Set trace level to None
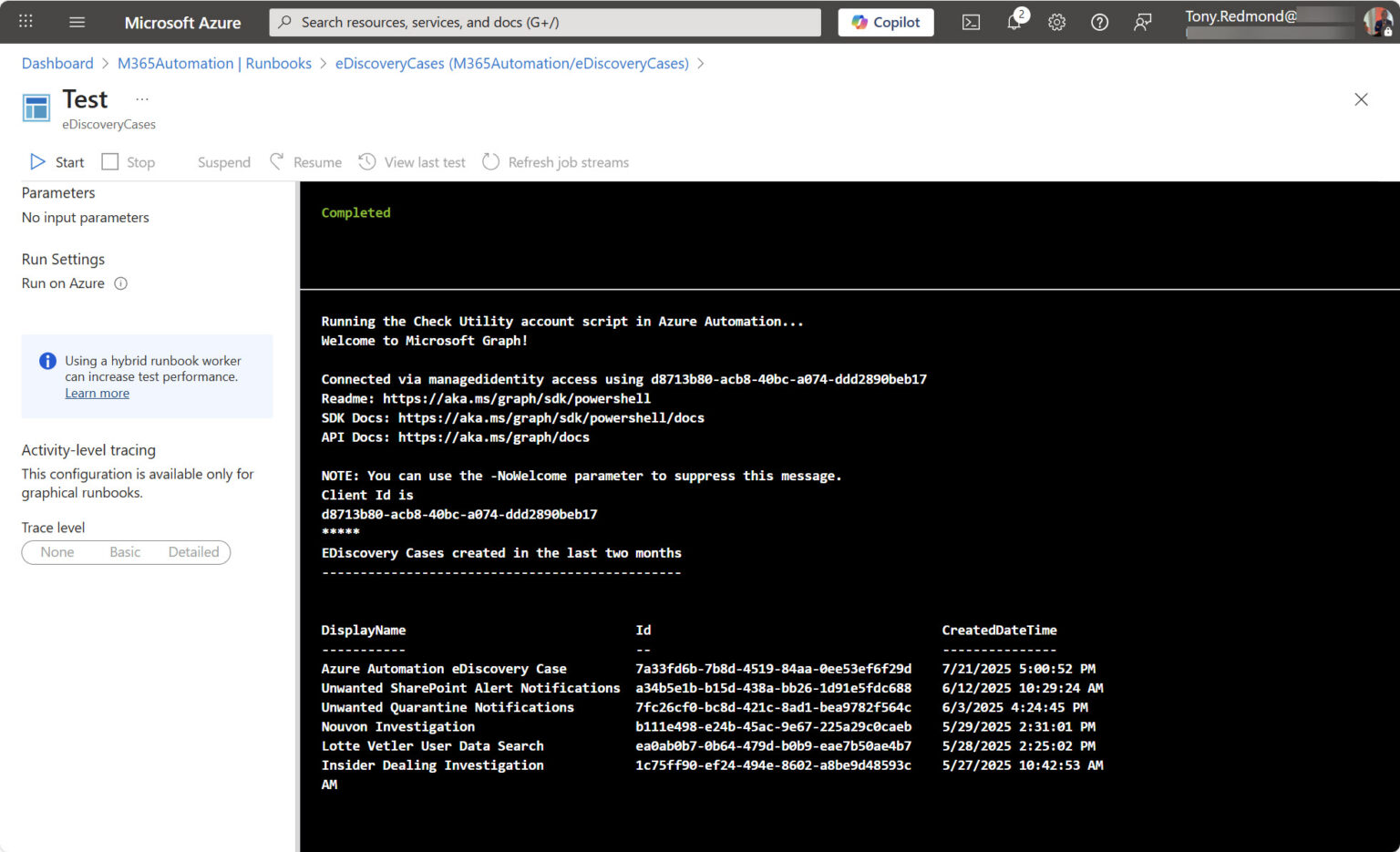This screenshot has width=1400, height=852. [57, 552]
